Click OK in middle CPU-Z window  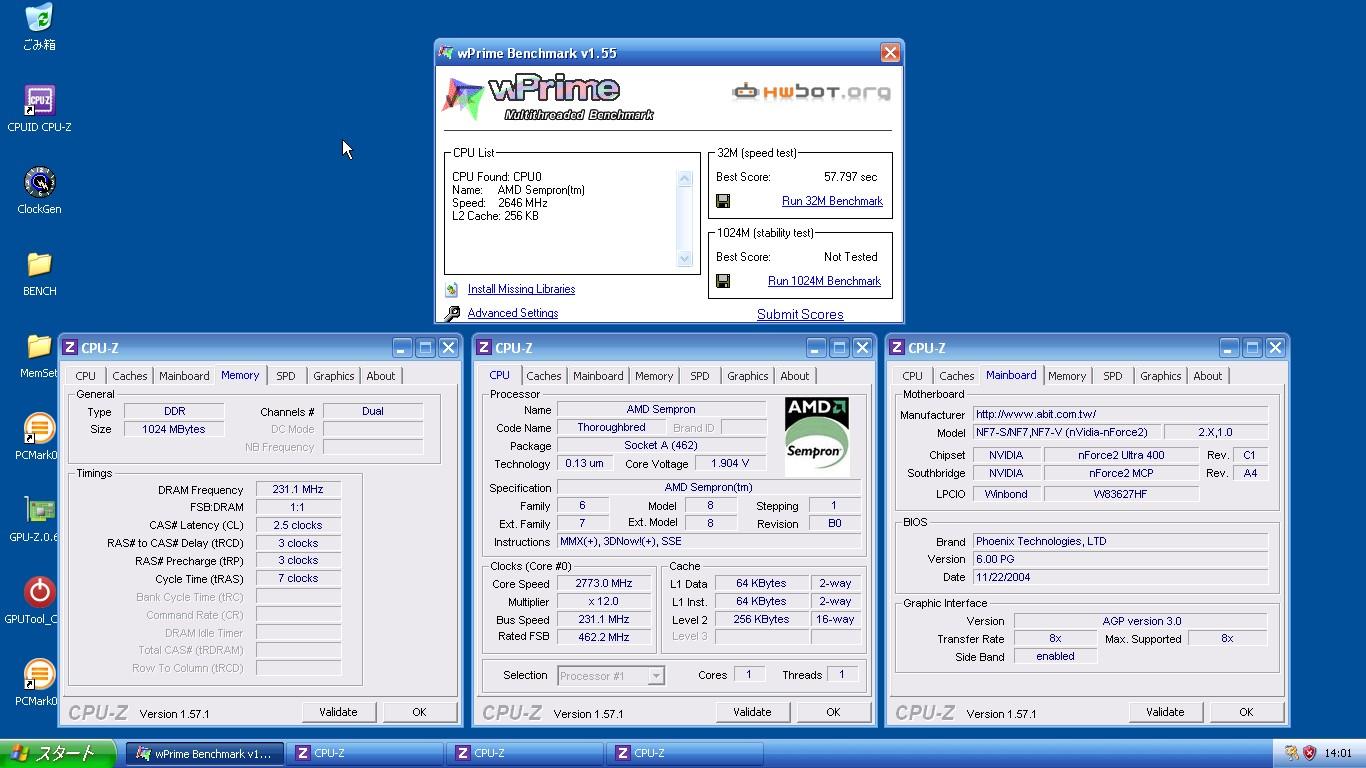click(x=833, y=712)
